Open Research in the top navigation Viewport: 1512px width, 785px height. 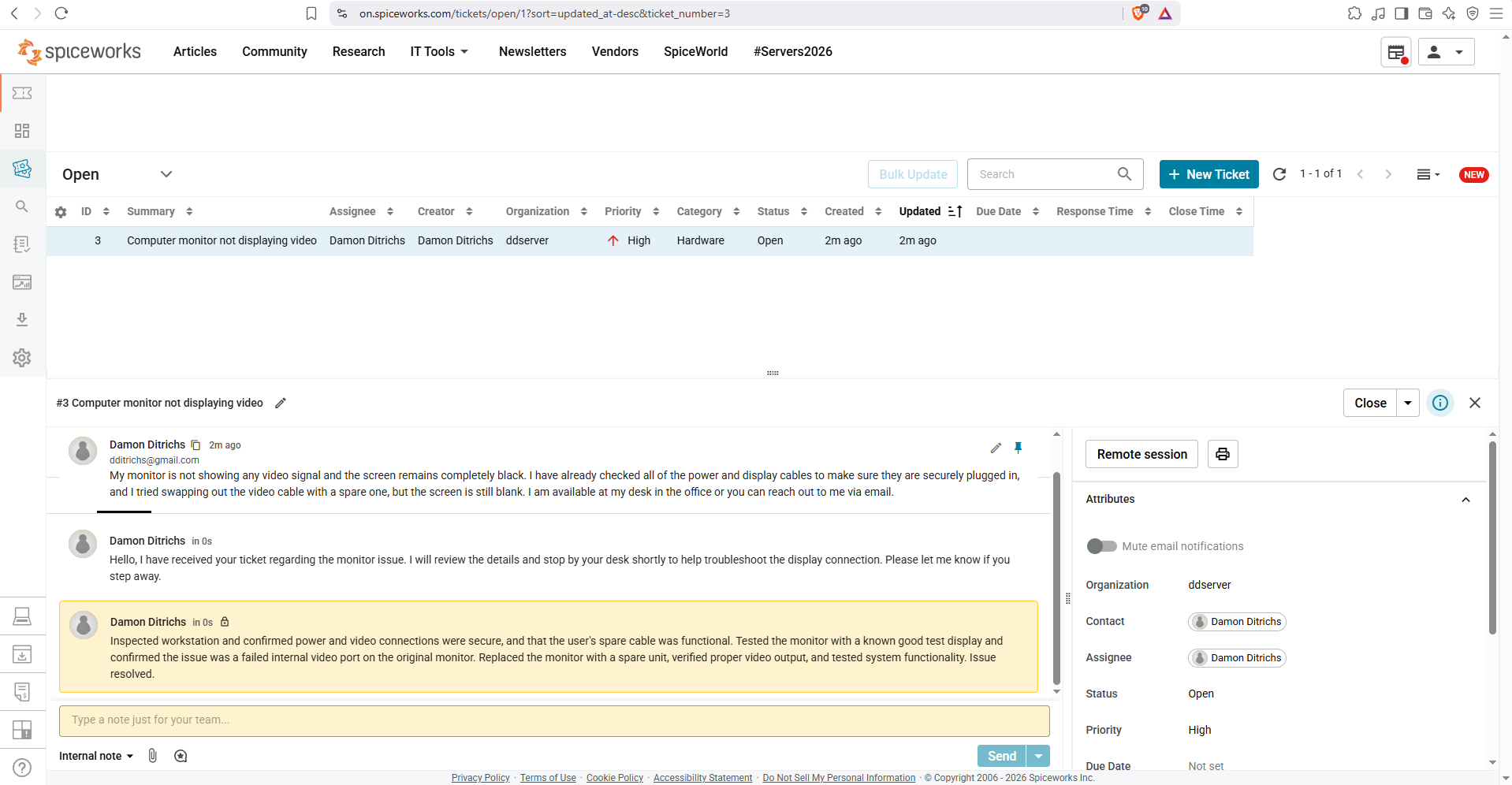pos(359,51)
